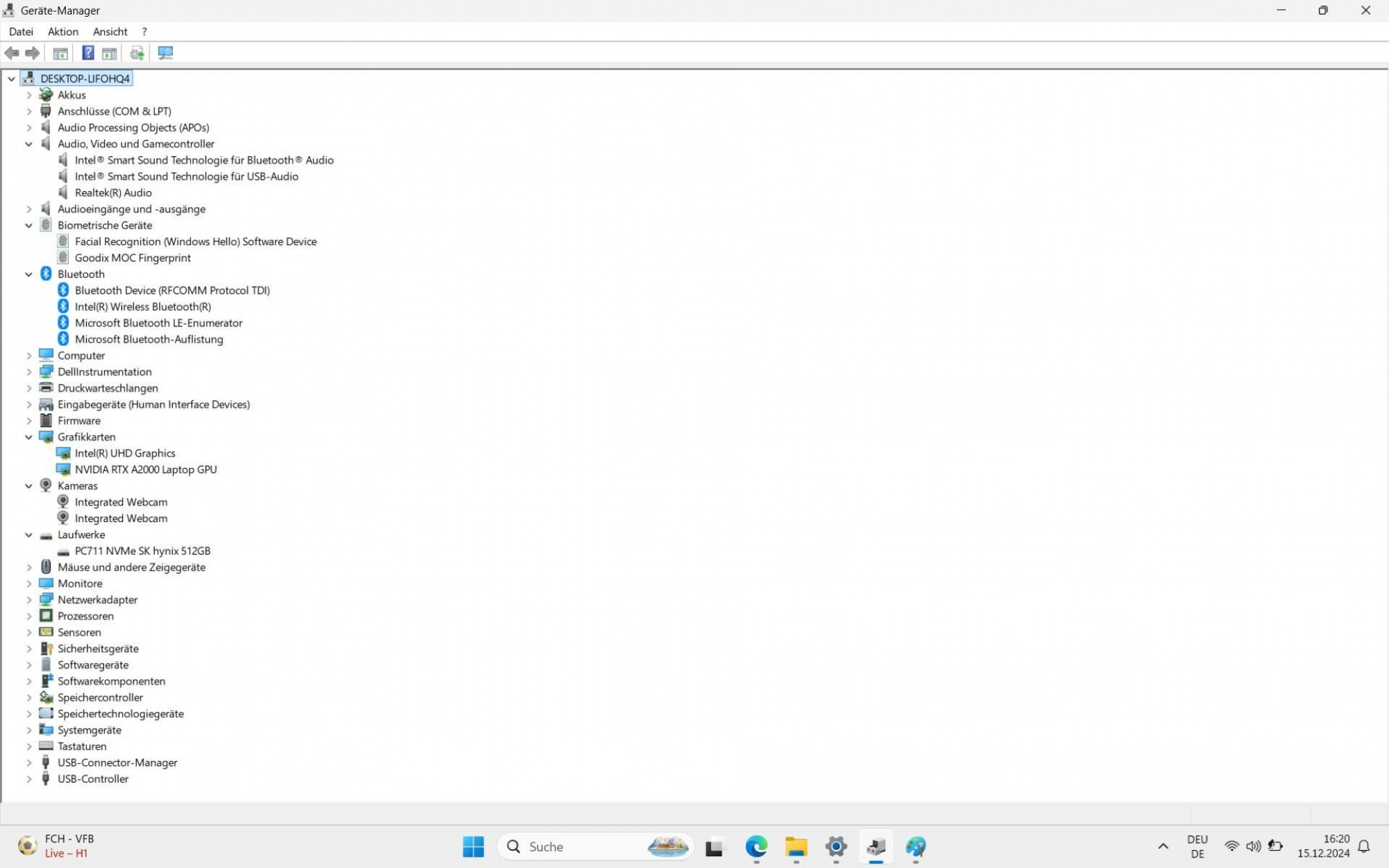Click the Sicherheitsgeräte key icon
1389x868 pixels.
46,649
